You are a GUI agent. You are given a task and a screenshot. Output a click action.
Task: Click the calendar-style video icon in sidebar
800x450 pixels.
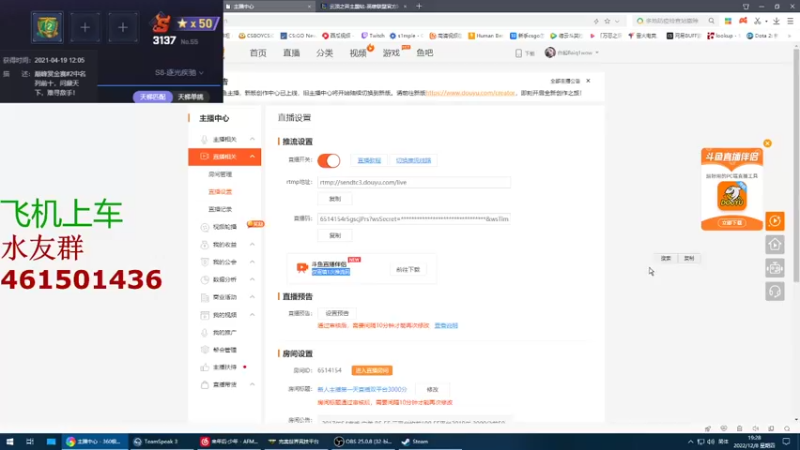coord(205,315)
